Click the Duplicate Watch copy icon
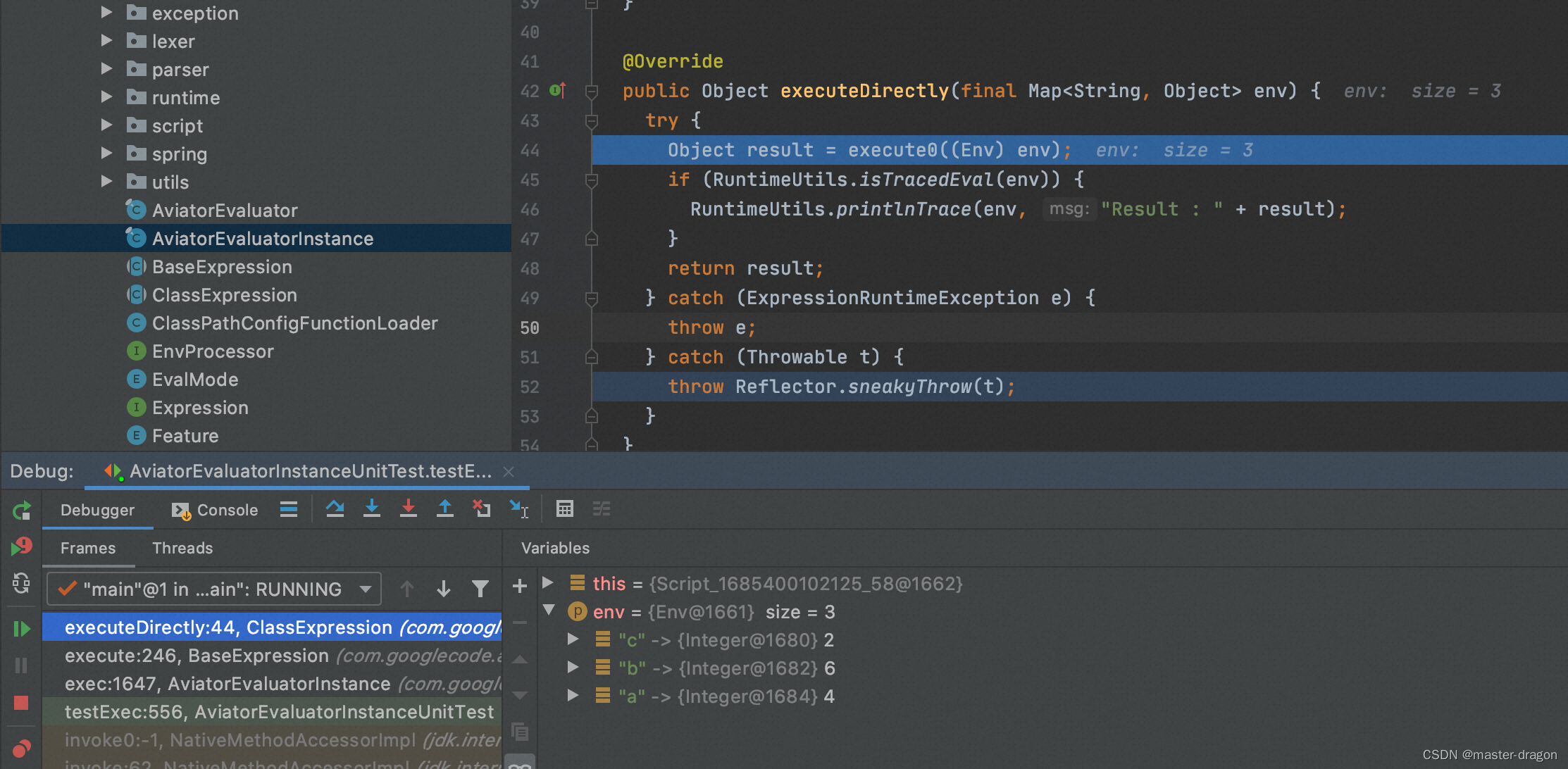 520,732
